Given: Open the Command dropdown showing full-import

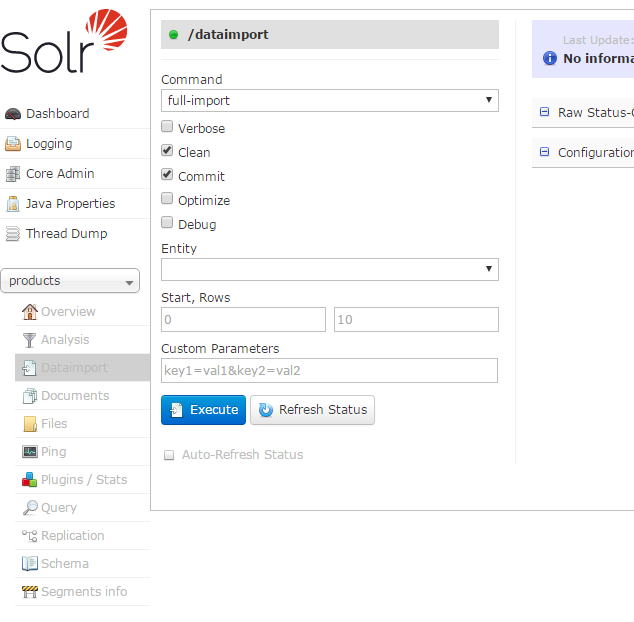Looking at the screenshot, I should click(330, 101).
